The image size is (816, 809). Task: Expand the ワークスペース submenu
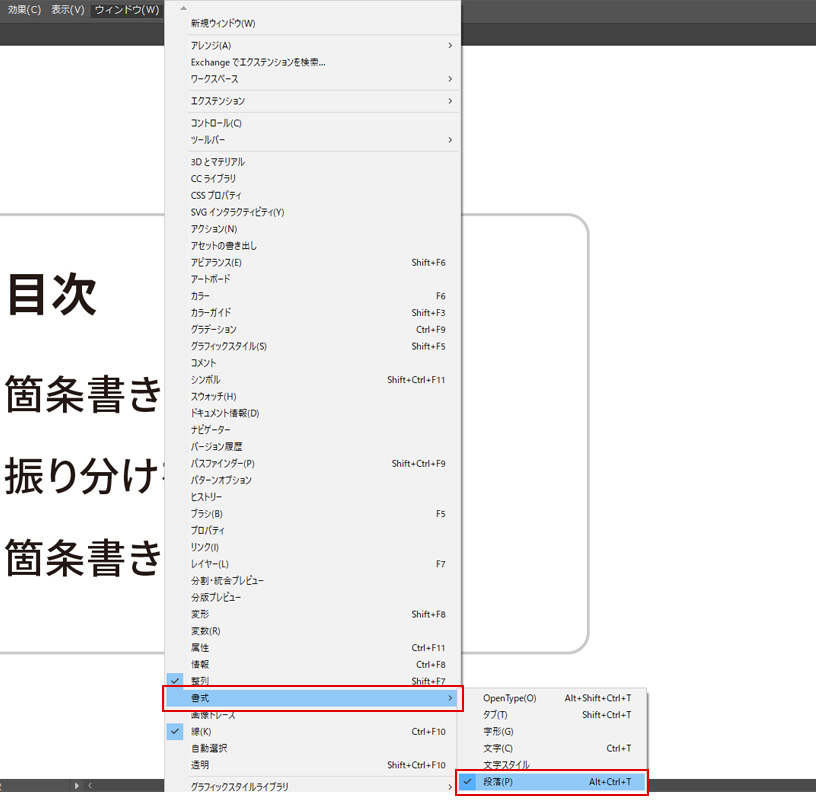click(x=312, y=79)
